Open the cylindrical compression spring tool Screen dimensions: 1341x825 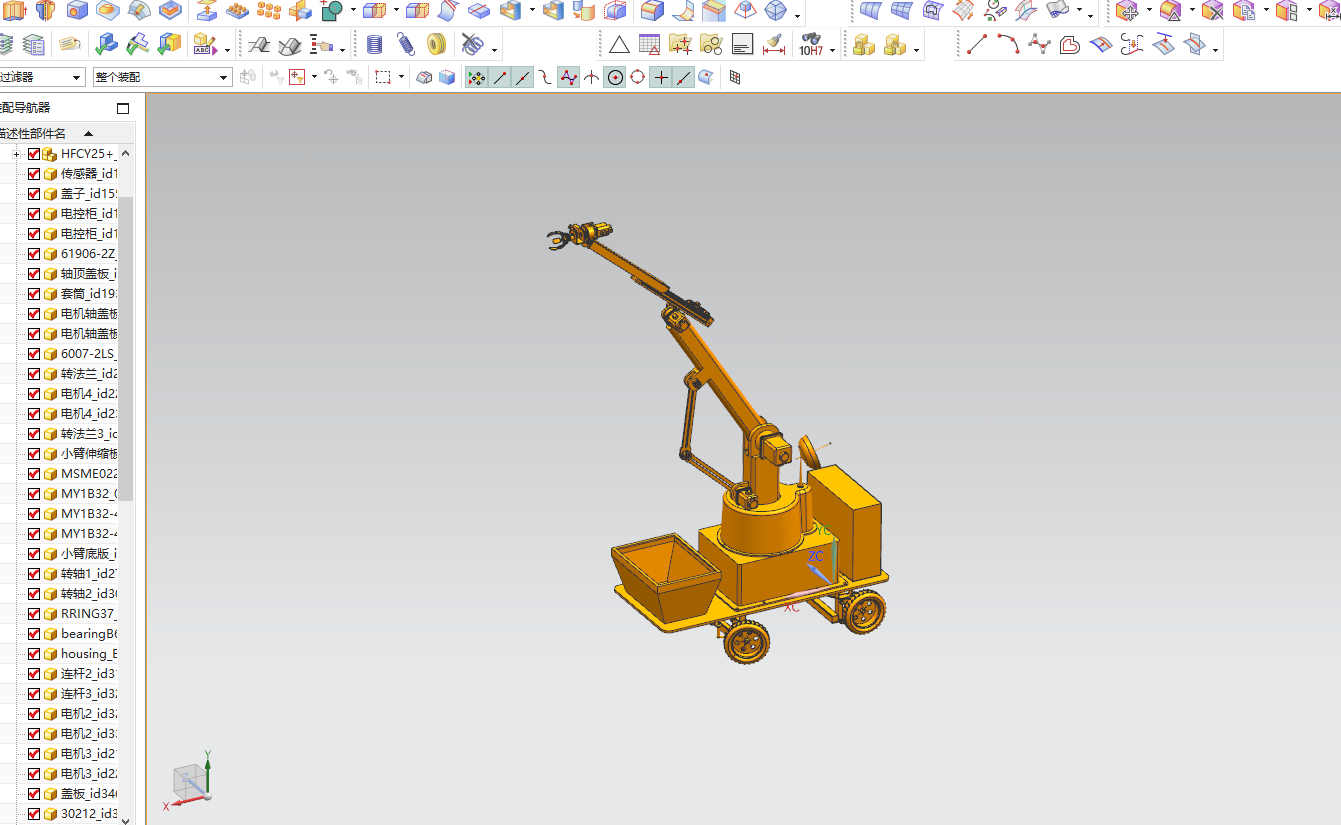coord(375,45)
